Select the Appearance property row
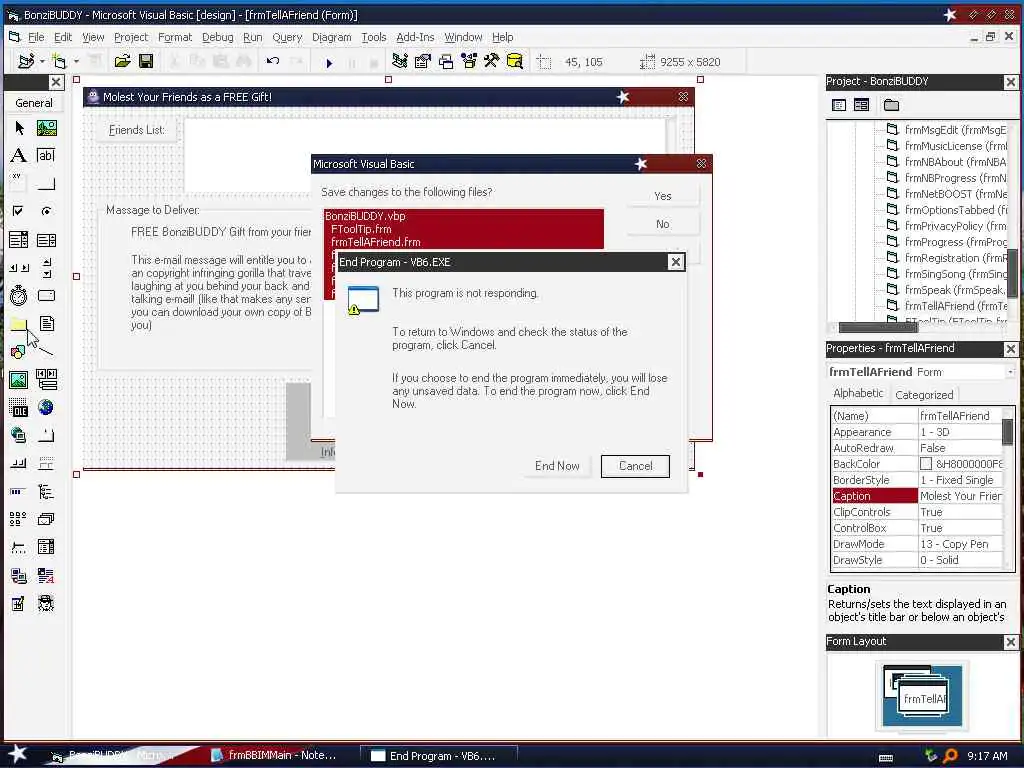 [917, 432]
